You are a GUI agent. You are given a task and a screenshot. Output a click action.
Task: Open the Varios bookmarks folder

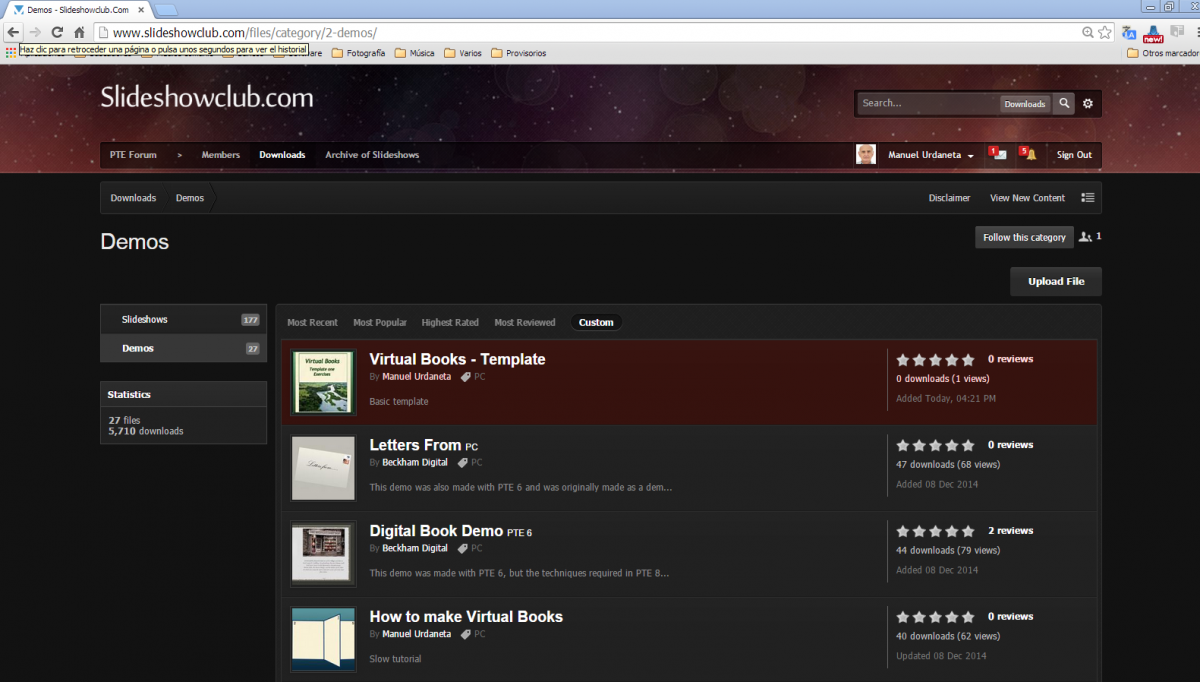(463, 53)
